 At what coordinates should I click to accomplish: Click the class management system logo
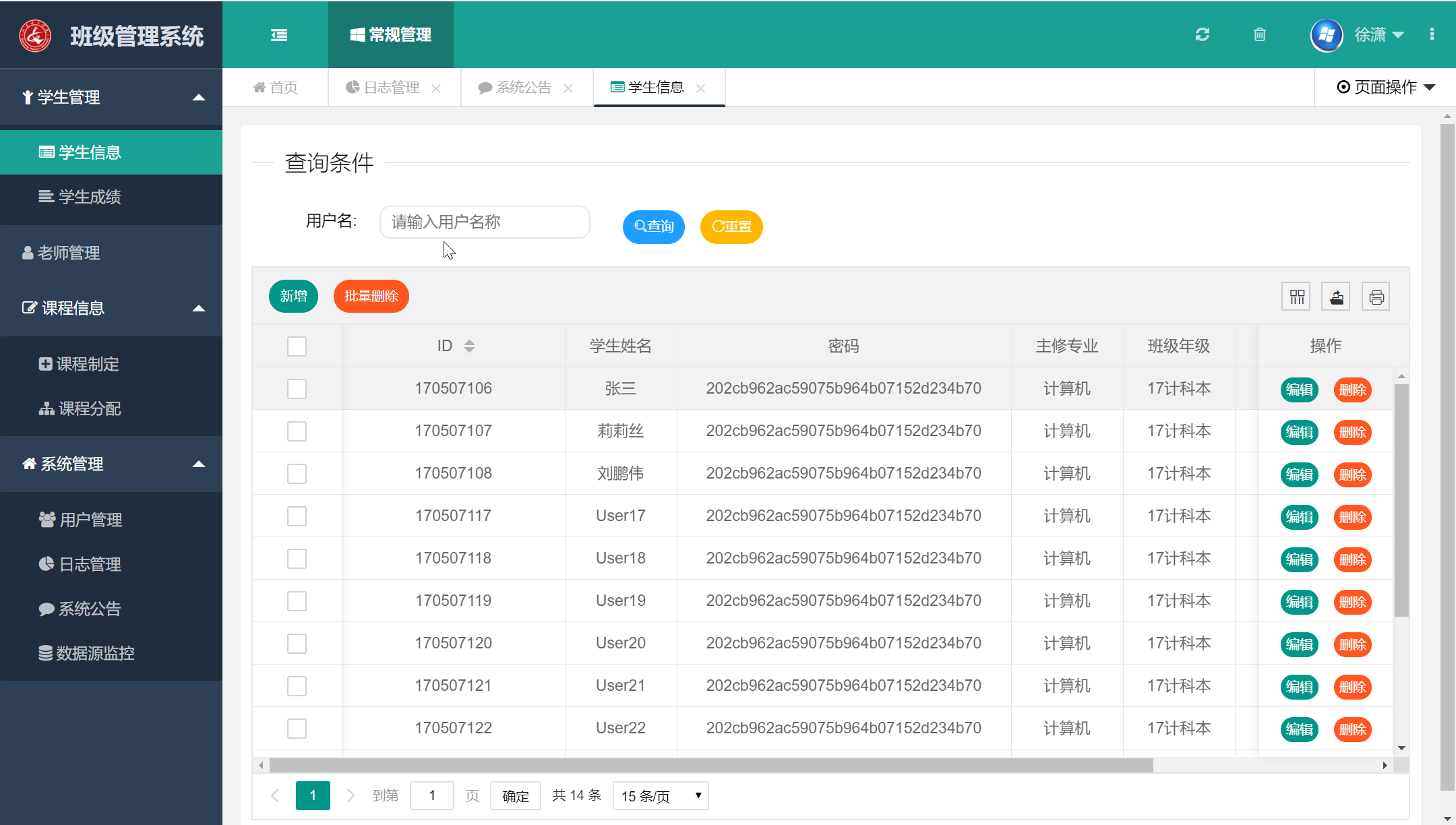[35, 36]
